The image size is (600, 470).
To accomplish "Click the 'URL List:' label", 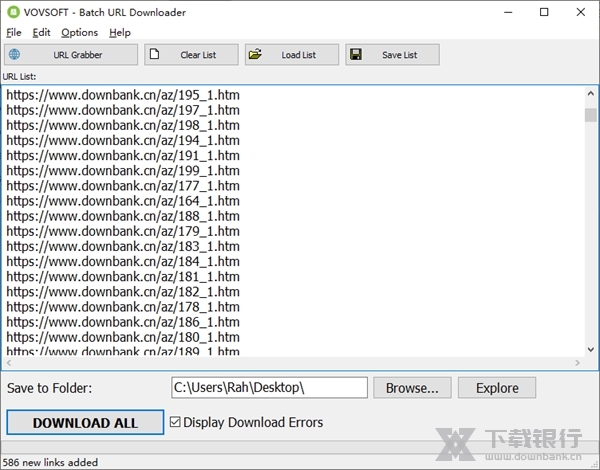I will 19,77.
